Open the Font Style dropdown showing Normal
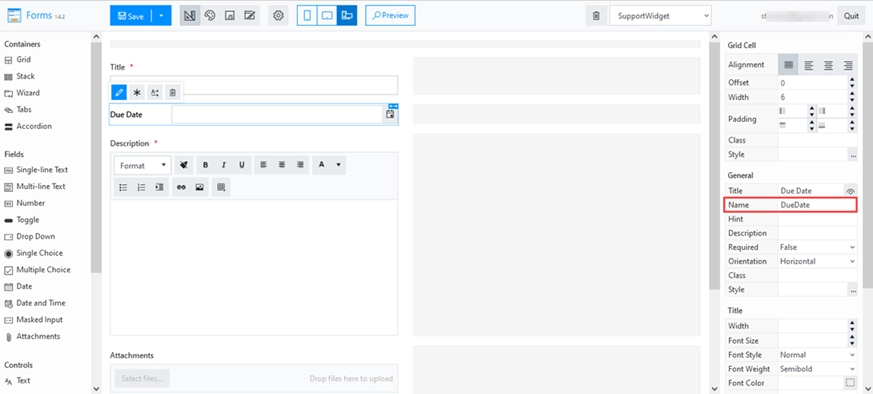 [817, 354]
